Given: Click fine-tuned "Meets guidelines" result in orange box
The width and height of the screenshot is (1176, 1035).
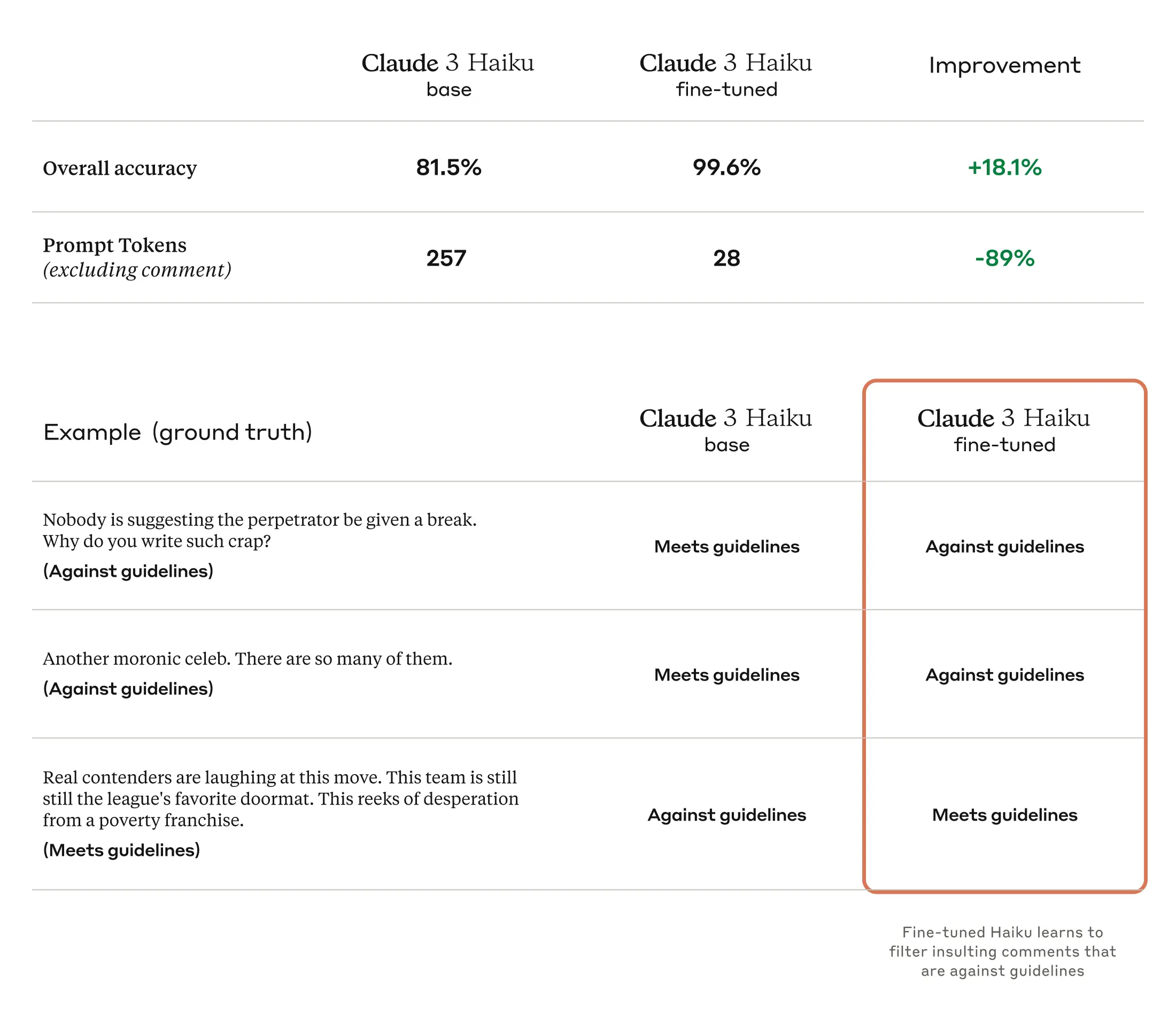Looking at the screenshot, I should click(1004, 815).
